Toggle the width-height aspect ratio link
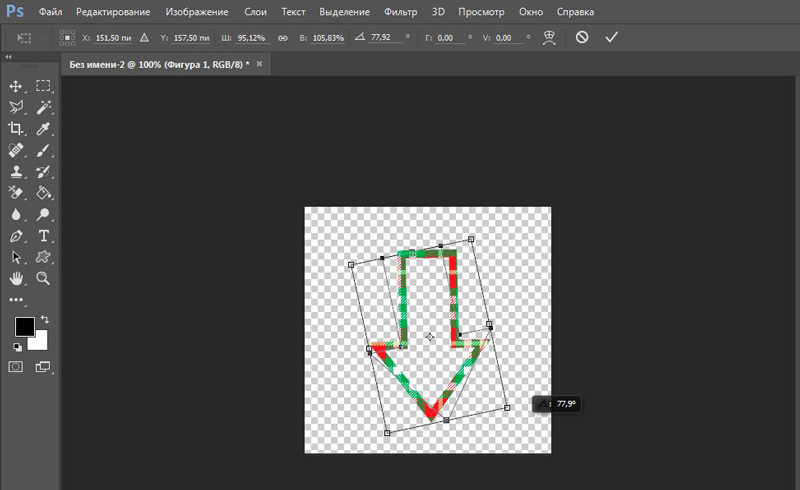800x490 pixels. click(283, 38)
